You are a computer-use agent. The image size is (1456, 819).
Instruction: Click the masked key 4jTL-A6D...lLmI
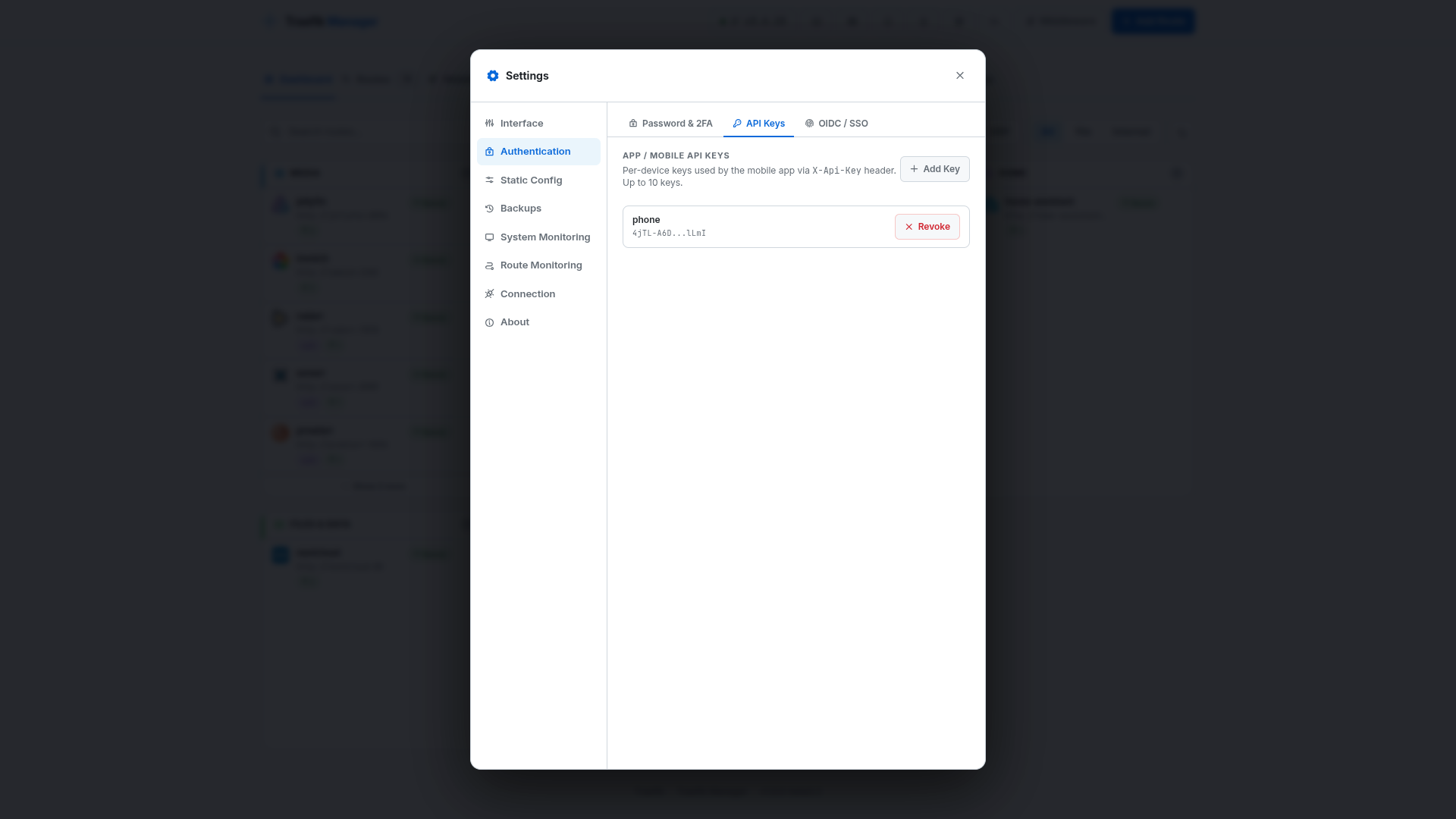[669, 234]
